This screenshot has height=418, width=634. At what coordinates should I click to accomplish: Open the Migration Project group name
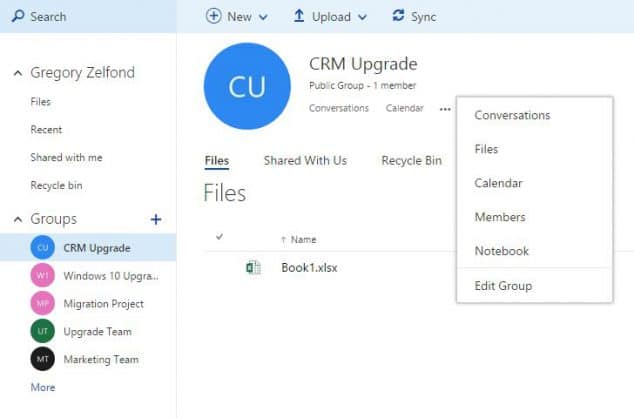(104, 304)
